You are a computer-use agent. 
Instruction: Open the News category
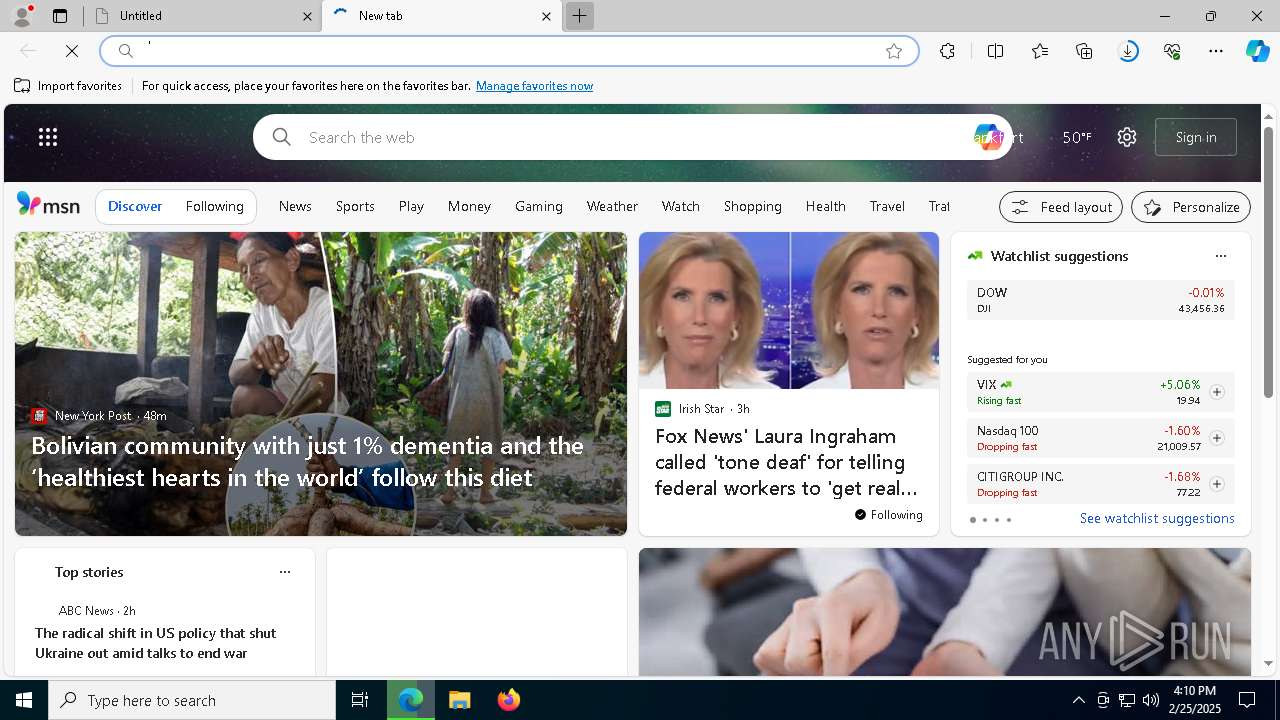[295, 206]
